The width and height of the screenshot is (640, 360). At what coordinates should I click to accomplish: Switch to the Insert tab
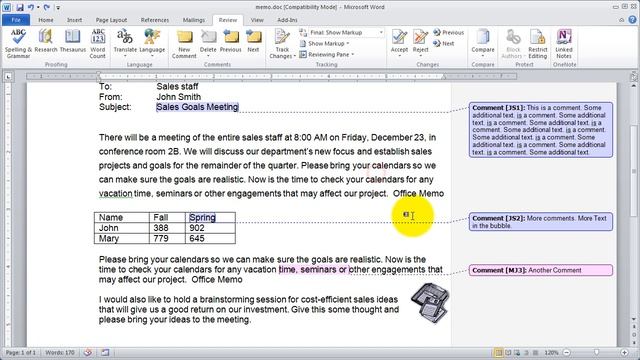coord(74,20)
